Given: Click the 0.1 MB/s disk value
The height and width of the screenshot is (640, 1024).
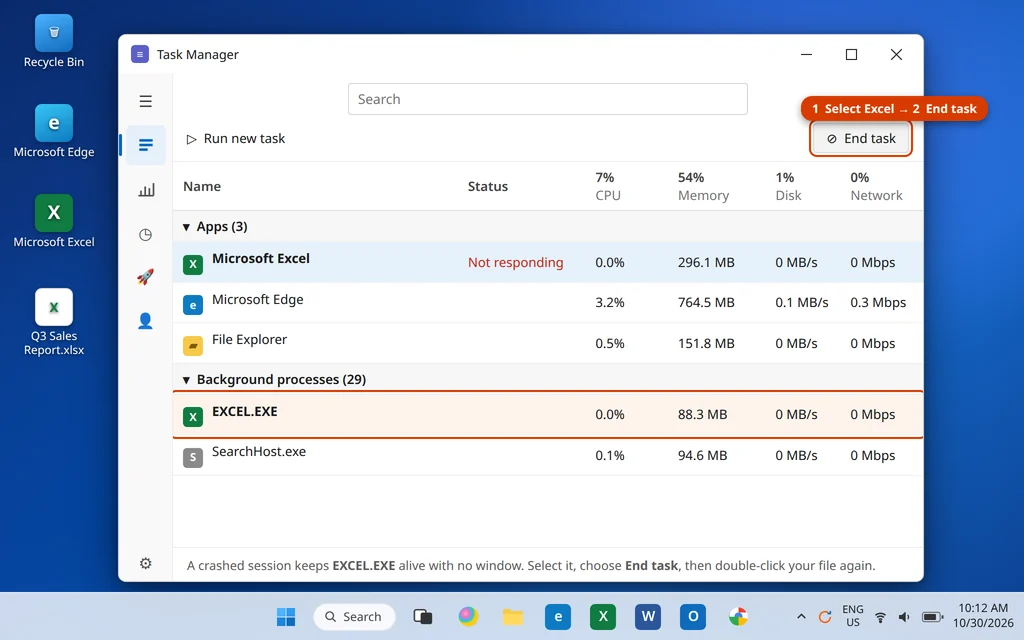Looking at the screenshot, I should pyautogui.click(x=802, y=302).
